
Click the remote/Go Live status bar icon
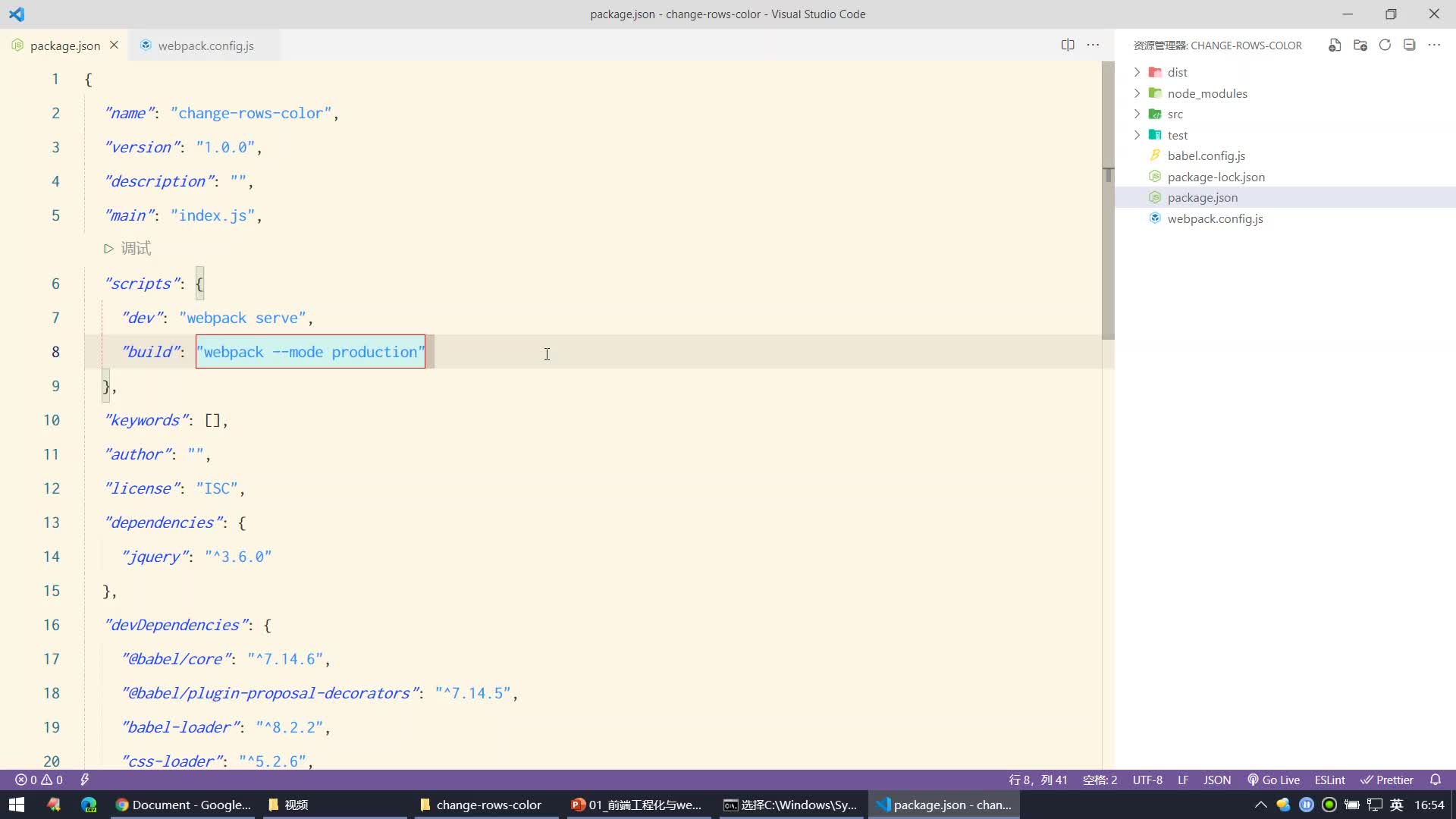point(1281,779)
